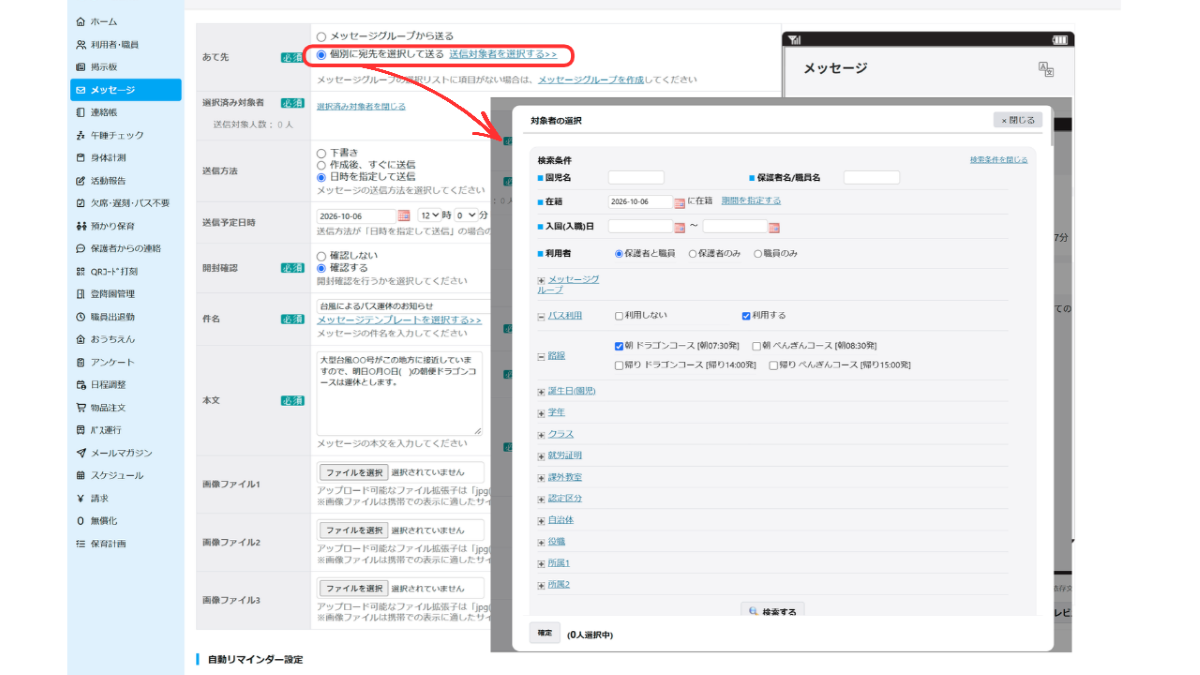This screenshot has height=675, width=1200.
Task: Click the 園児名 input field
Action: tap(636, 178)
